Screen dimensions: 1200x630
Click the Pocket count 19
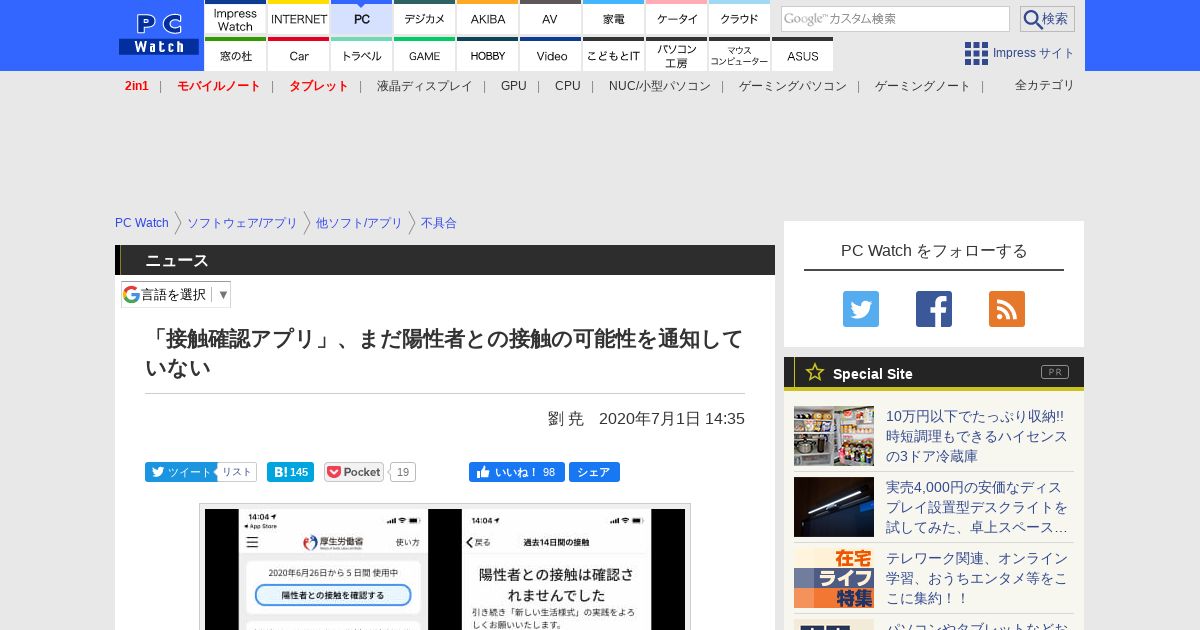pyautogui.click(x=403, y=472)
